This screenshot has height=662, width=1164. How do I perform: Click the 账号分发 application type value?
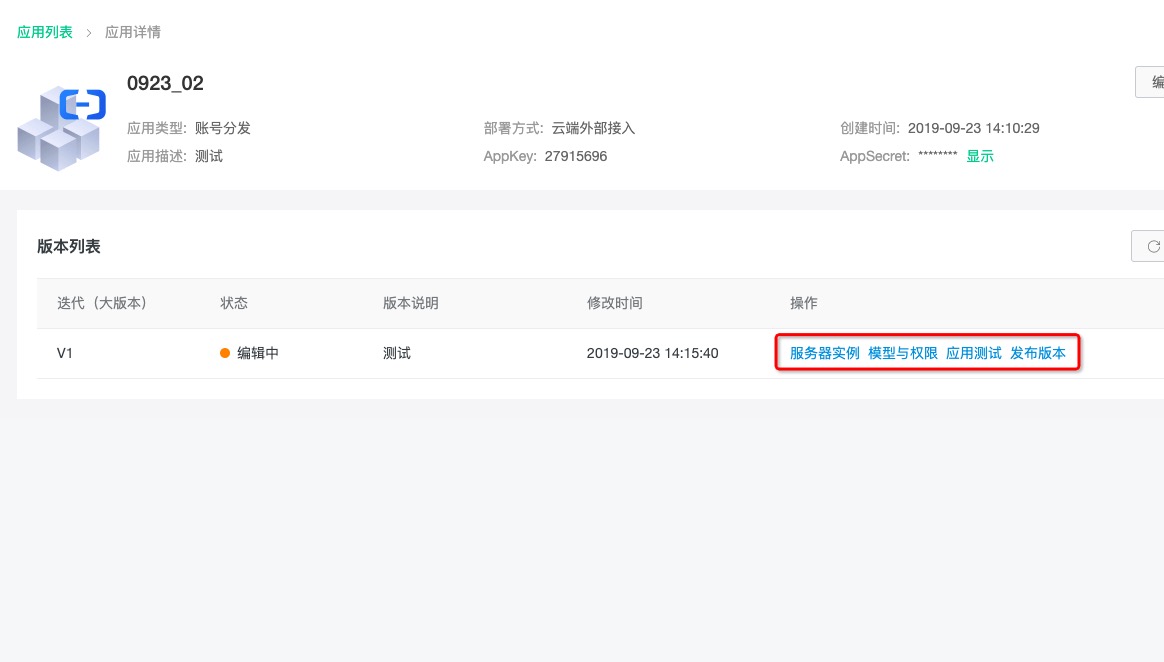(x=223, y=128)
